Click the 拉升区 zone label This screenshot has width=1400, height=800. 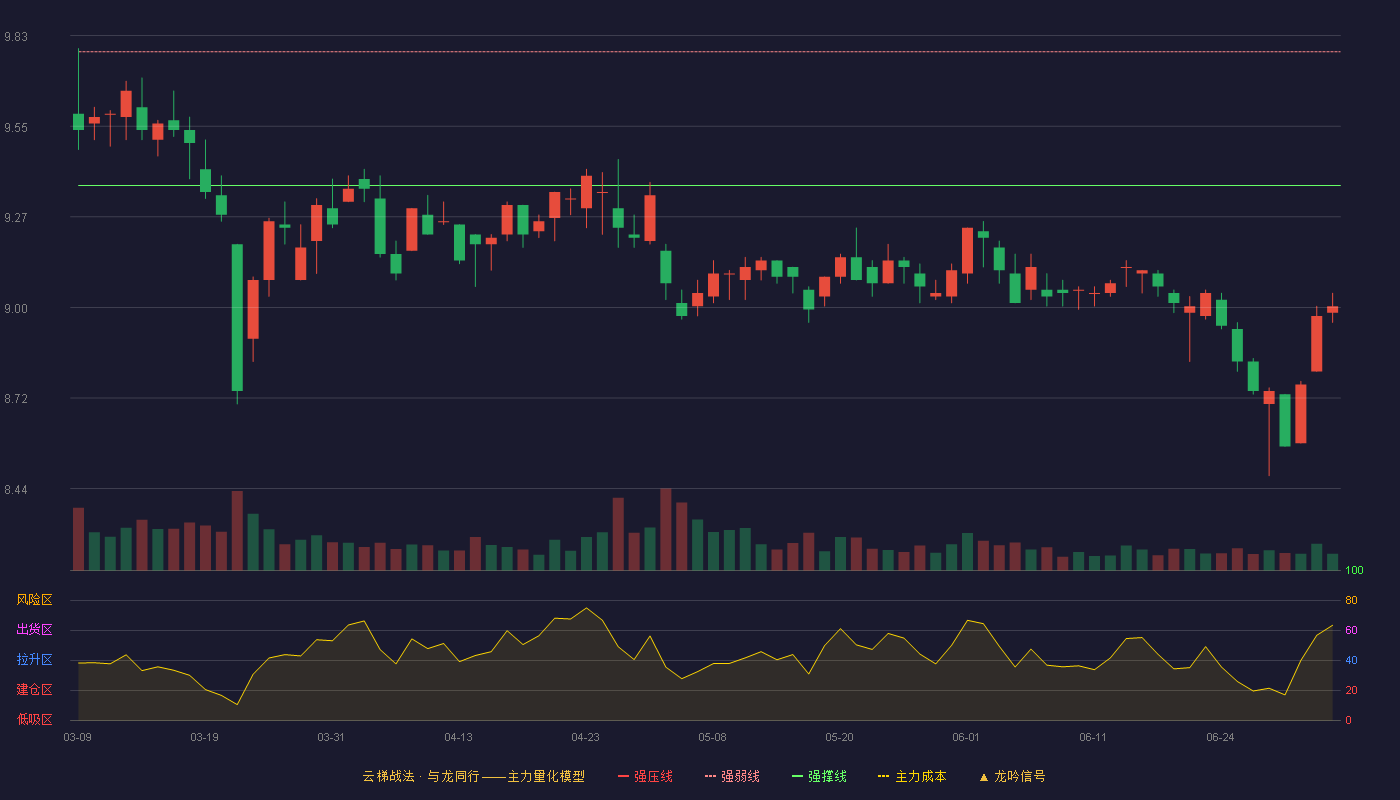click(34, 660)
